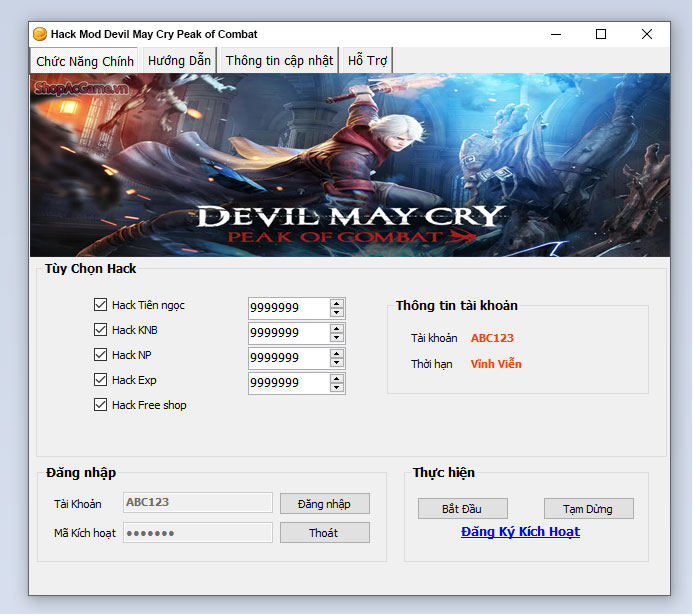The width and height of the screenshot is (693, 616).
Task: Click the ABC123 account name text
Action: (x=492, y=338)
